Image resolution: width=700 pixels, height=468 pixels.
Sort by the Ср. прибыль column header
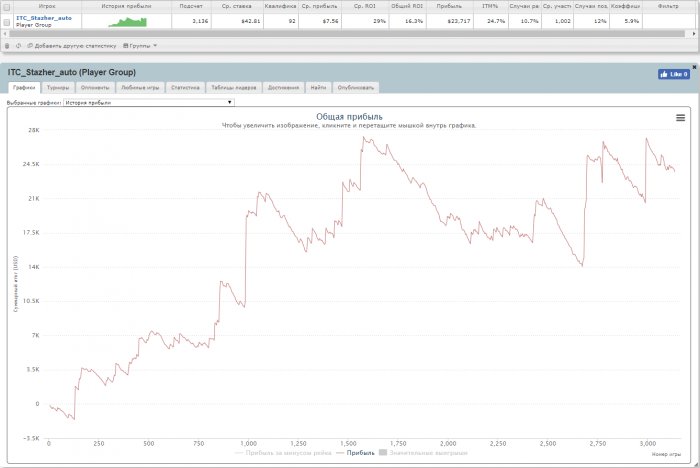tap(320, 6)
